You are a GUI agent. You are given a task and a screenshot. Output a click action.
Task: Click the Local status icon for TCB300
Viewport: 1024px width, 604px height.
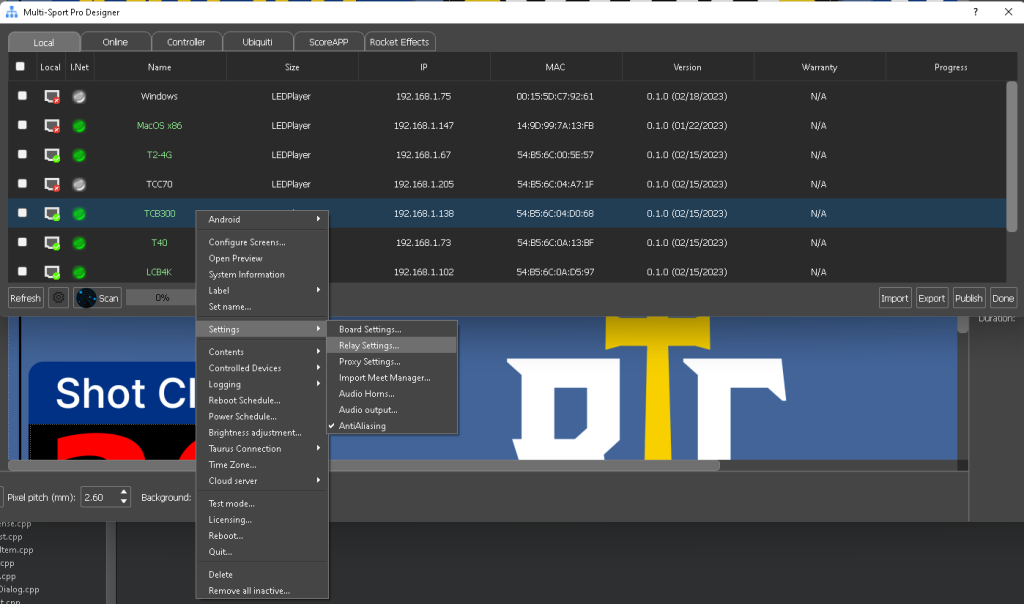[52, 214]
